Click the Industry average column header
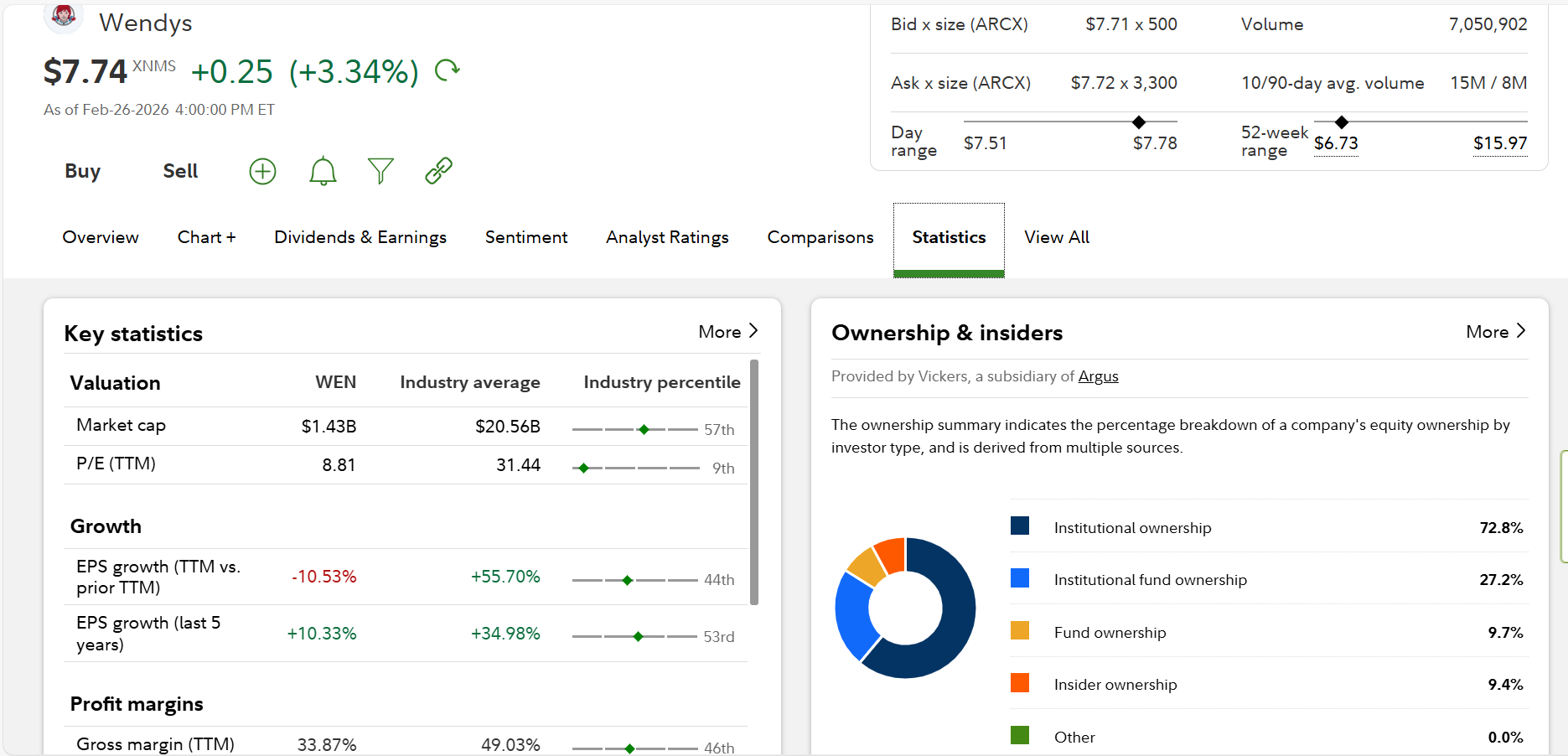 (470, 383)
